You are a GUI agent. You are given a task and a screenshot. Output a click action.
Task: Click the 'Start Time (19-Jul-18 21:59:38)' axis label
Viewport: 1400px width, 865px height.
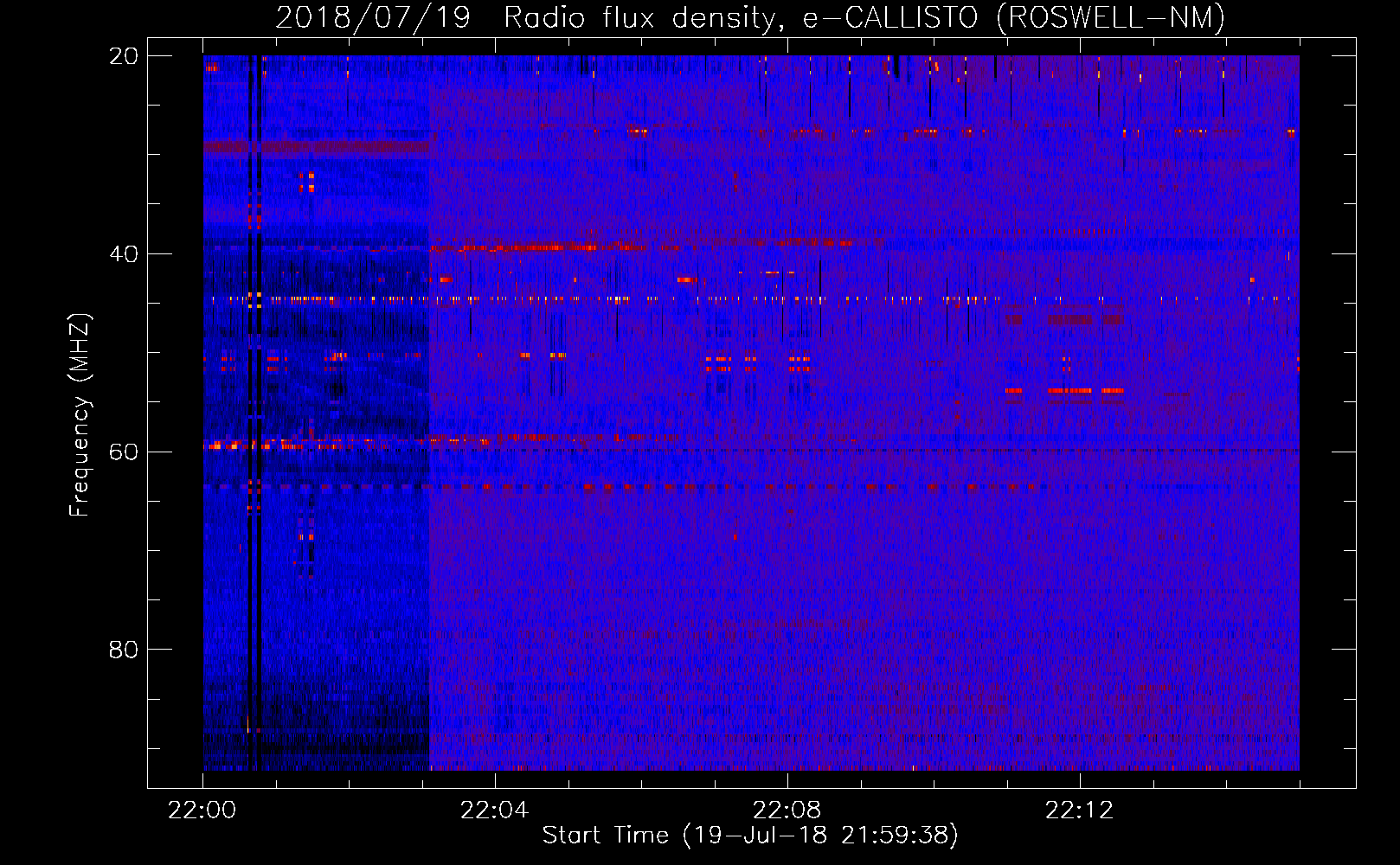(750, 836)
